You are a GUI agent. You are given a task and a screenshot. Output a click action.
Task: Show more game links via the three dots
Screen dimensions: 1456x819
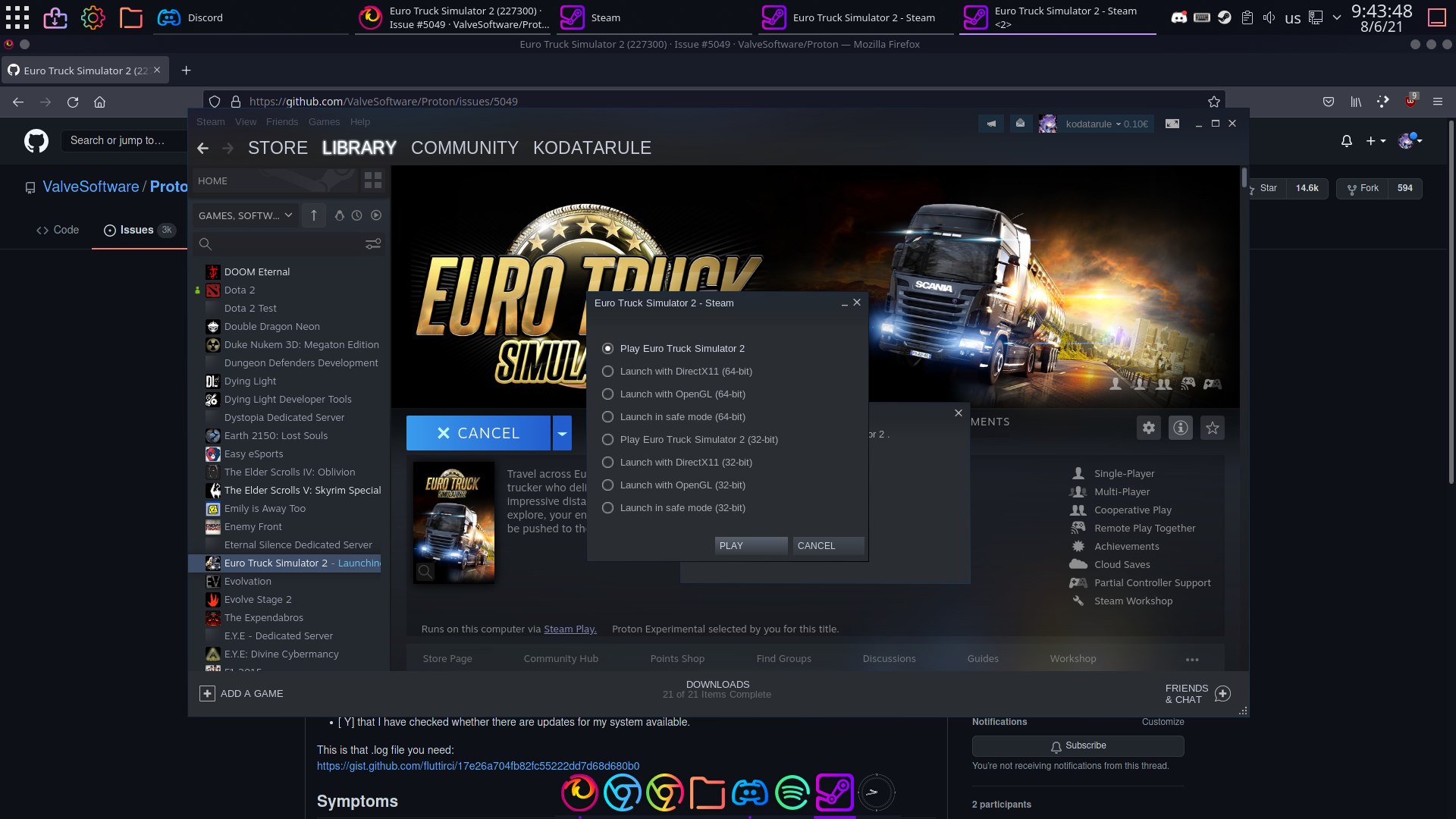(1192, 659)
